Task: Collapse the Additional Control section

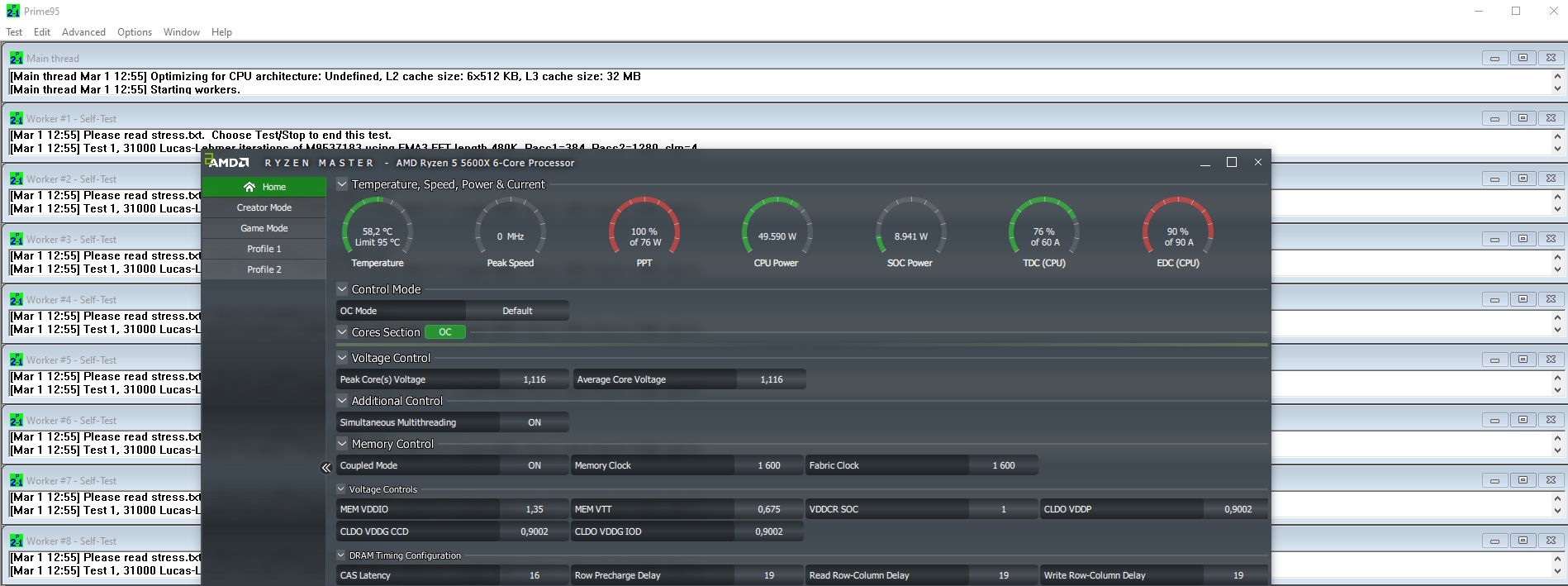Action: tap(342, 401)
